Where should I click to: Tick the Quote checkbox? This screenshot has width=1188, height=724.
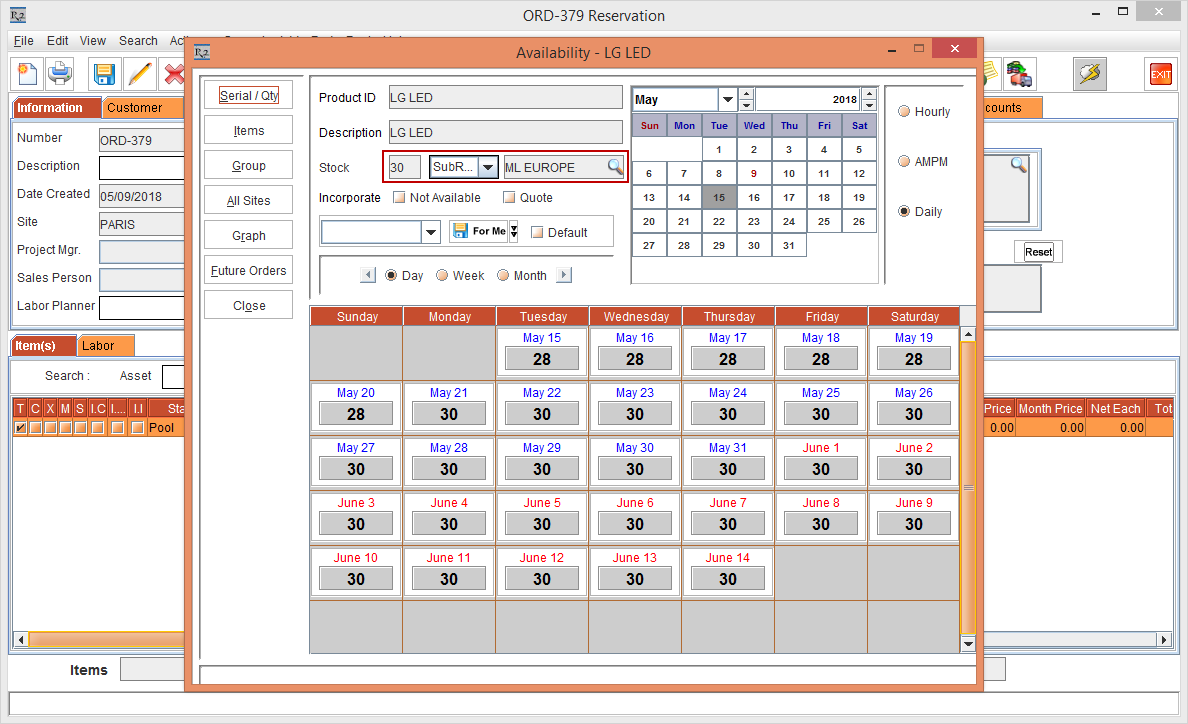click(x=509, y=198)
